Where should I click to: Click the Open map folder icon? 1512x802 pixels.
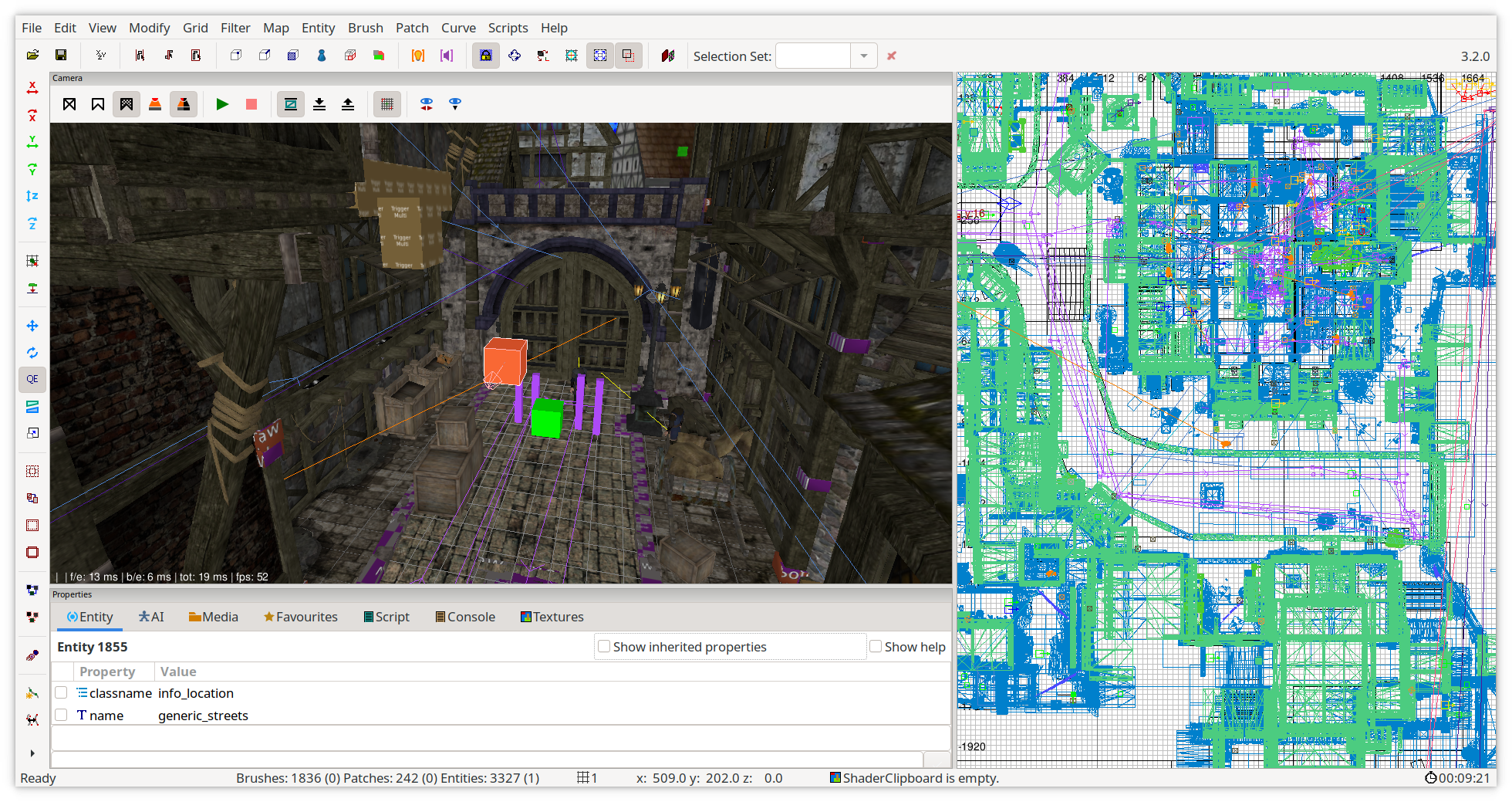point(32,56)
